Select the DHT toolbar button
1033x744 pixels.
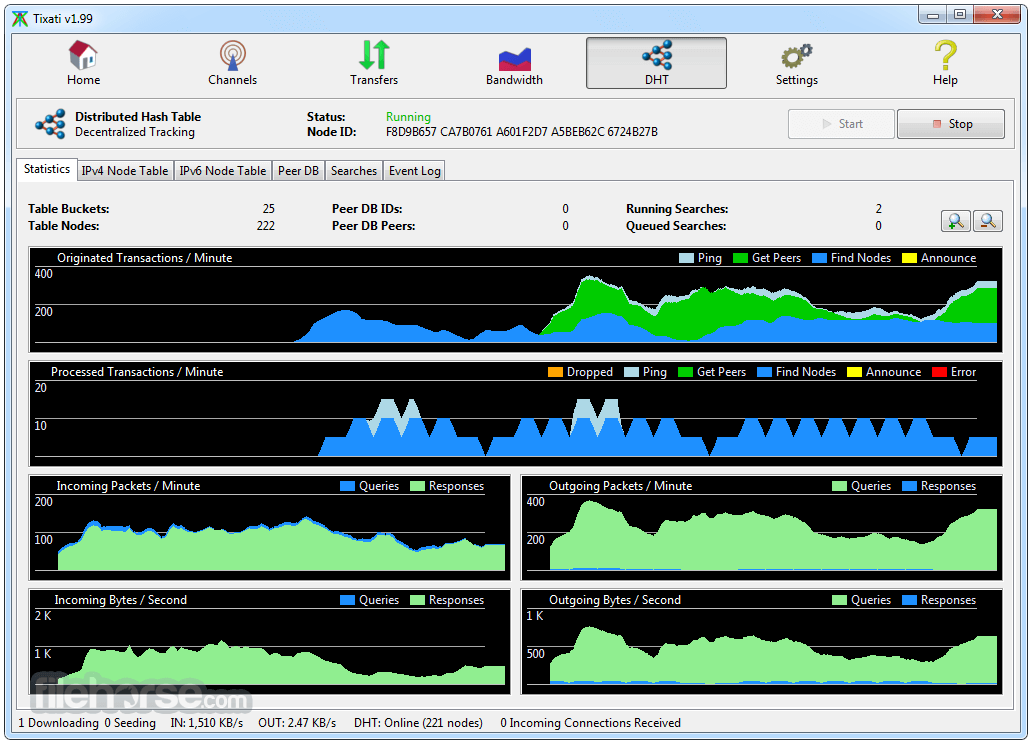[656, 63]
